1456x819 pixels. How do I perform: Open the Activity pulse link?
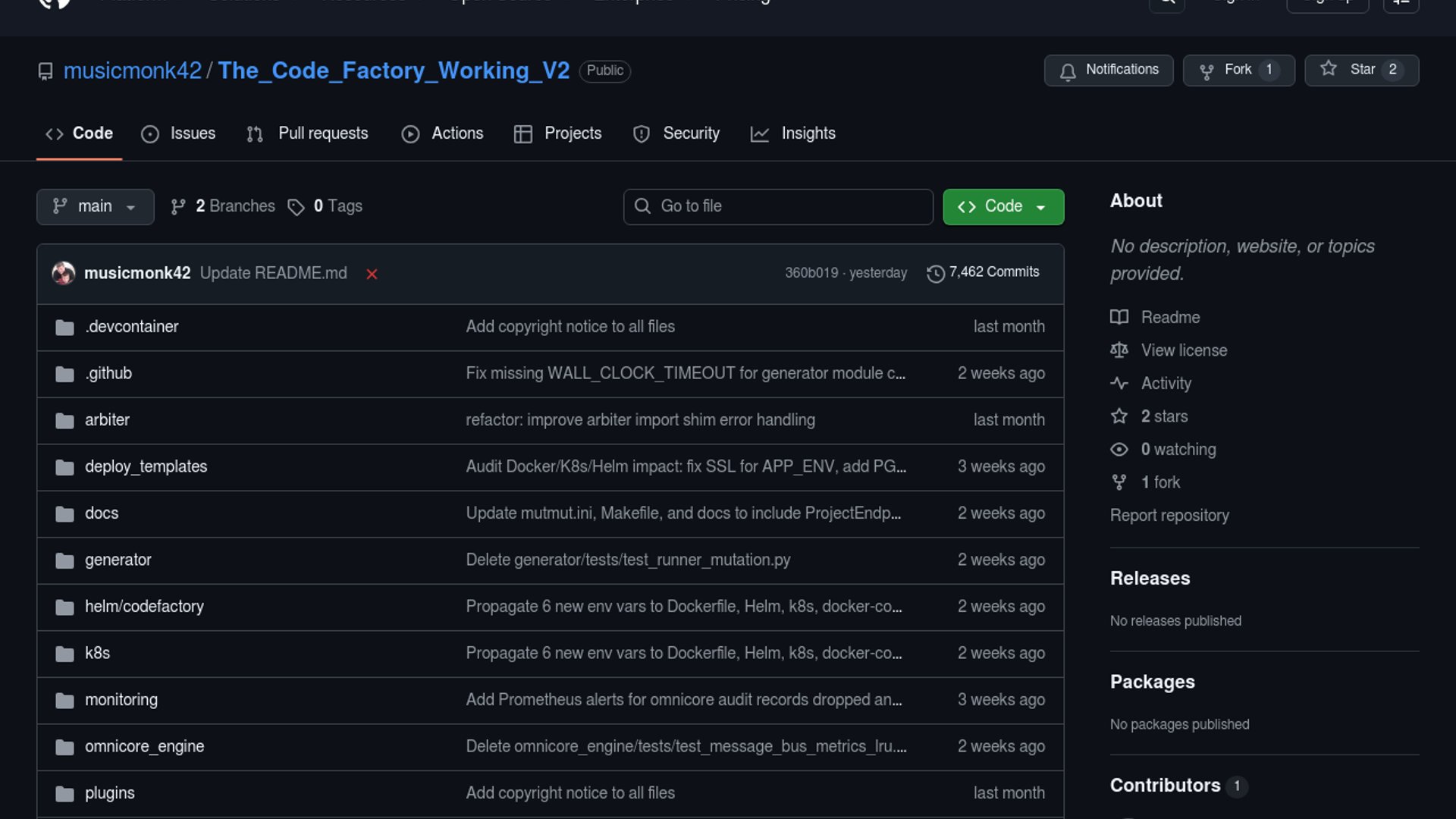coord(1166,383)
